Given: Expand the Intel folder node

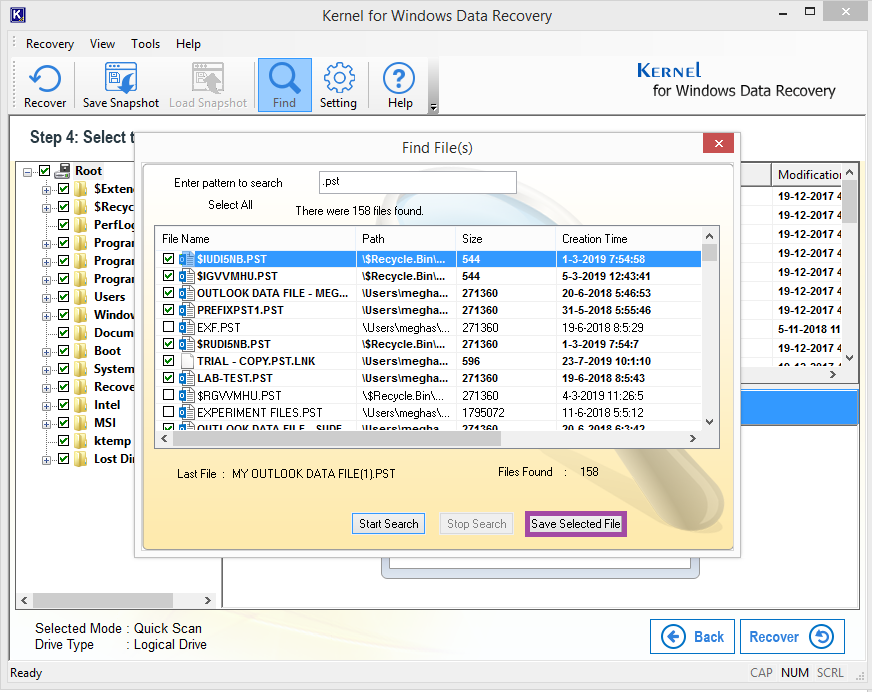Looking at the screenshot, I should pyautogui.click(x=47, y=406).
